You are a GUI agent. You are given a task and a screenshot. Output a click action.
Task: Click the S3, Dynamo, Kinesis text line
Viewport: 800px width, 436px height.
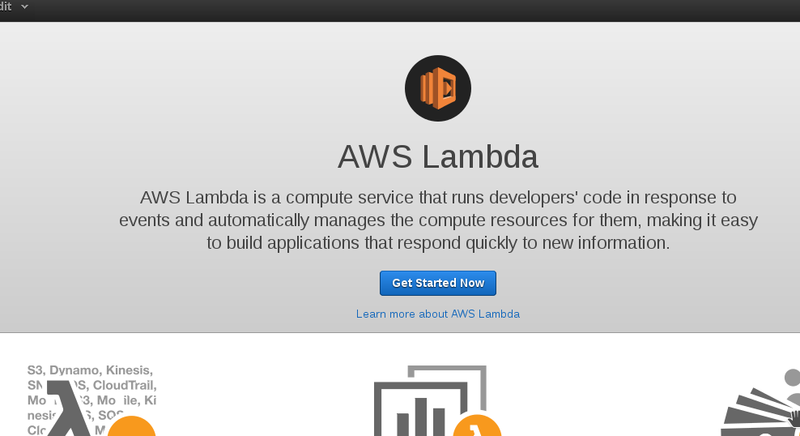point(90,370)
